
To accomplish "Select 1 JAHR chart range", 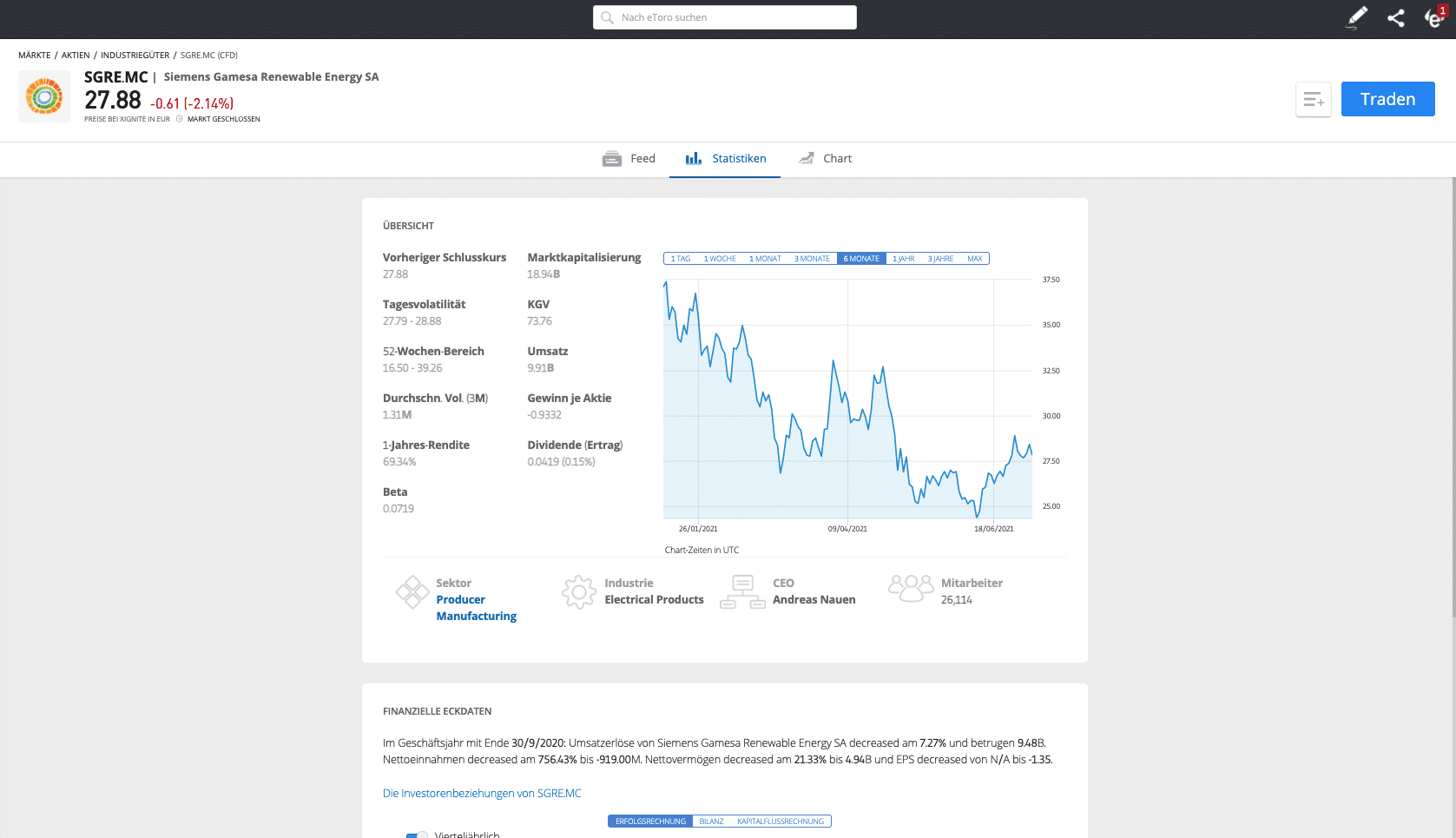I will click(904, 259).
